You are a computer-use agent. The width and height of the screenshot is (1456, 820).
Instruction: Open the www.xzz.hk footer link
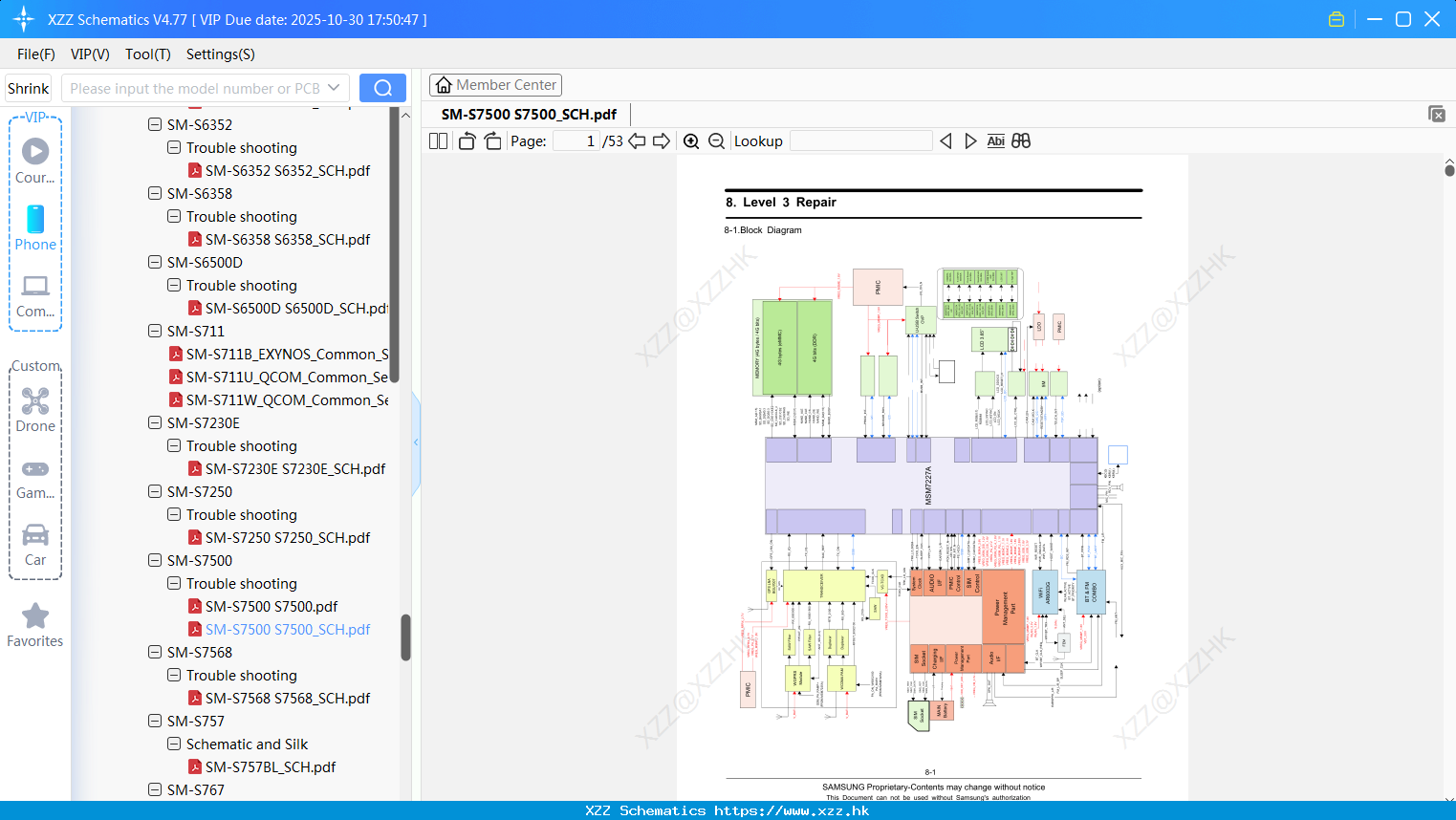(x=792, y=810)
